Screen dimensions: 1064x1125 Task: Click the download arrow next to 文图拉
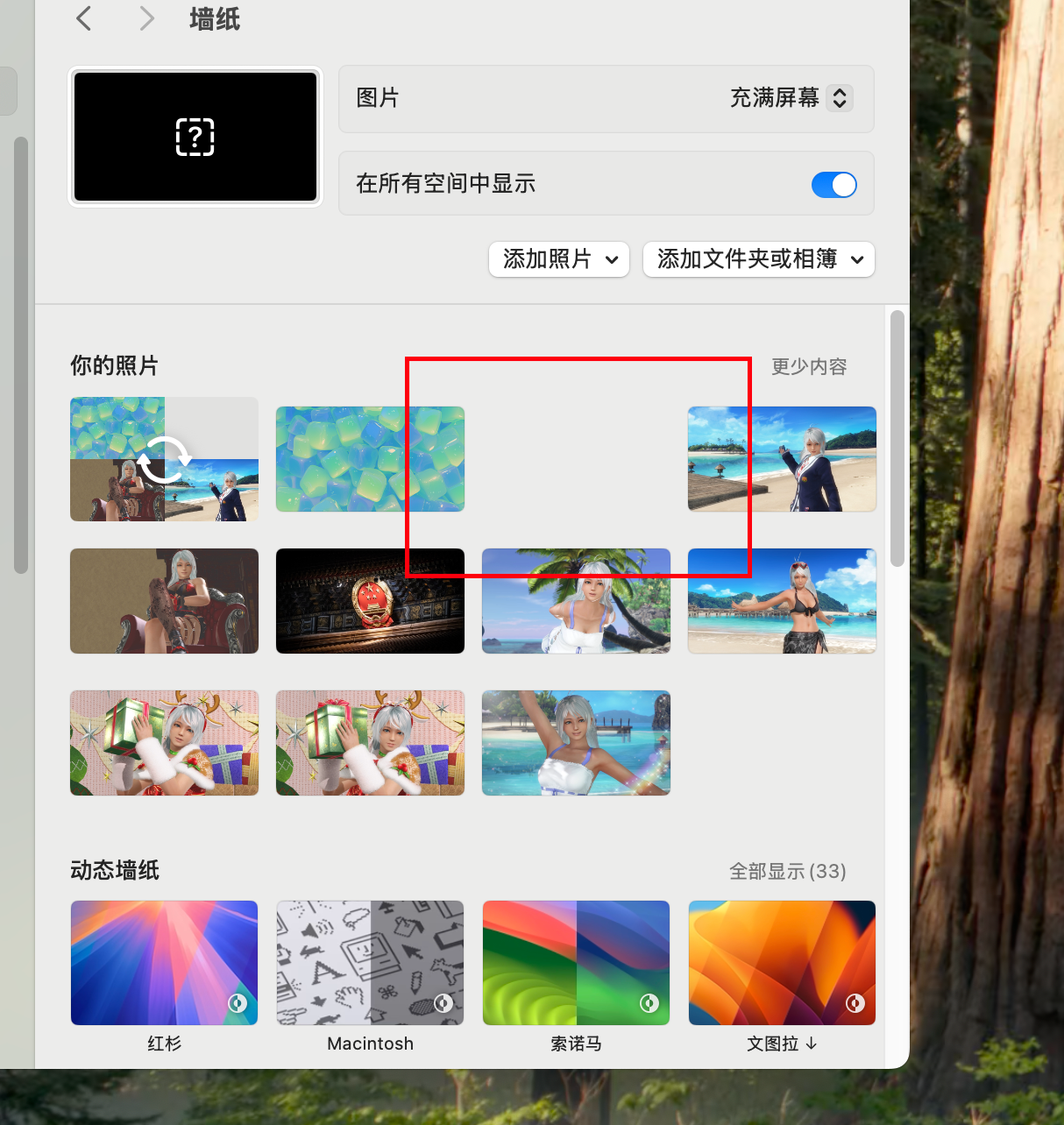[x=812, y=1044]
